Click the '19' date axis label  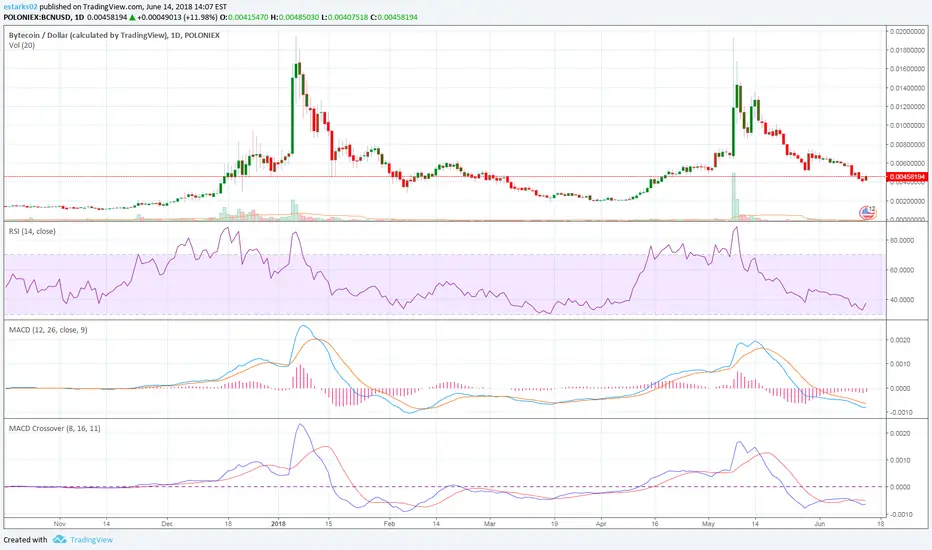click(x=554, y=524)
